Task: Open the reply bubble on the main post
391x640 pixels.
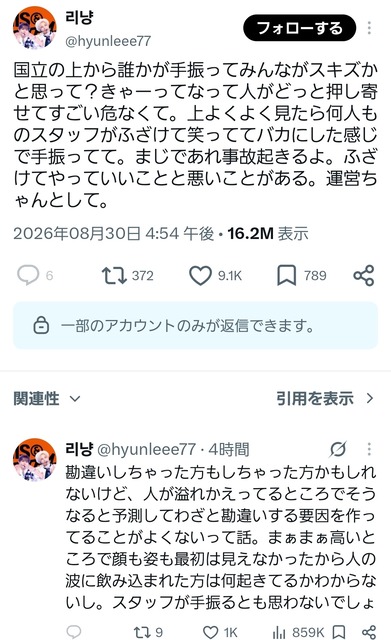Action: click(28, 275)
